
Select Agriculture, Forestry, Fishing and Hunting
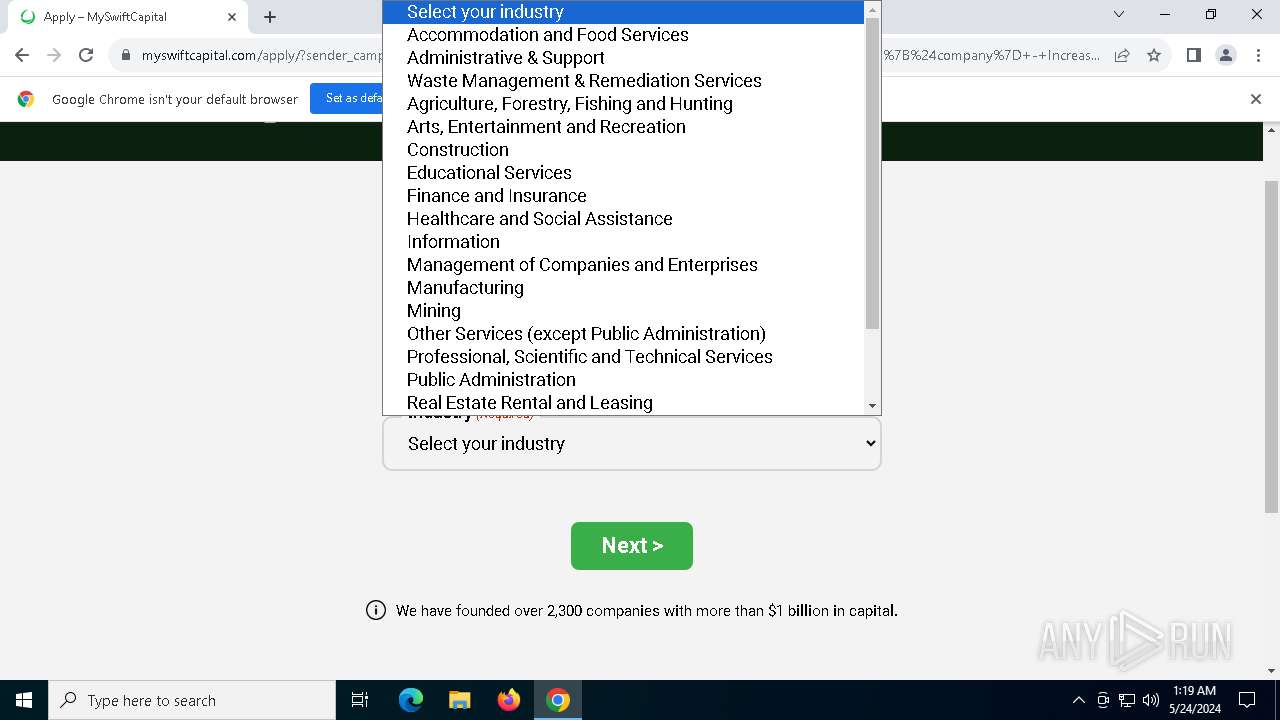tap(623, 104)
